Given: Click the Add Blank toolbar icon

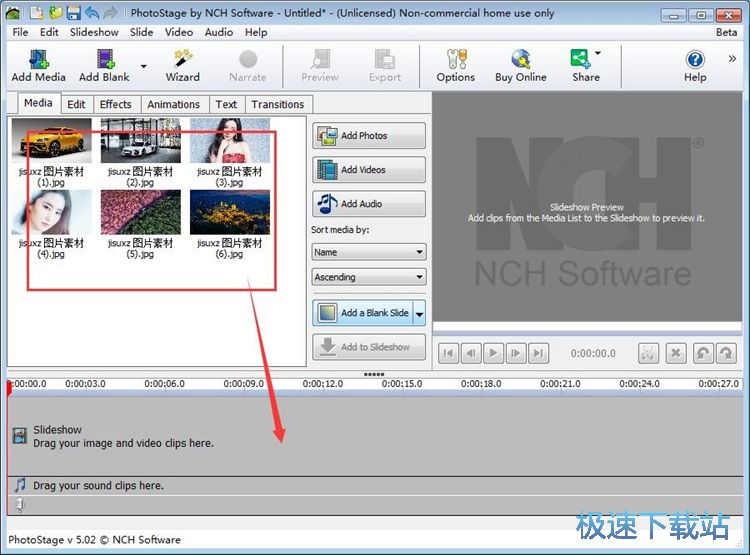Looking at the screenshot, I should click(104, 66).
